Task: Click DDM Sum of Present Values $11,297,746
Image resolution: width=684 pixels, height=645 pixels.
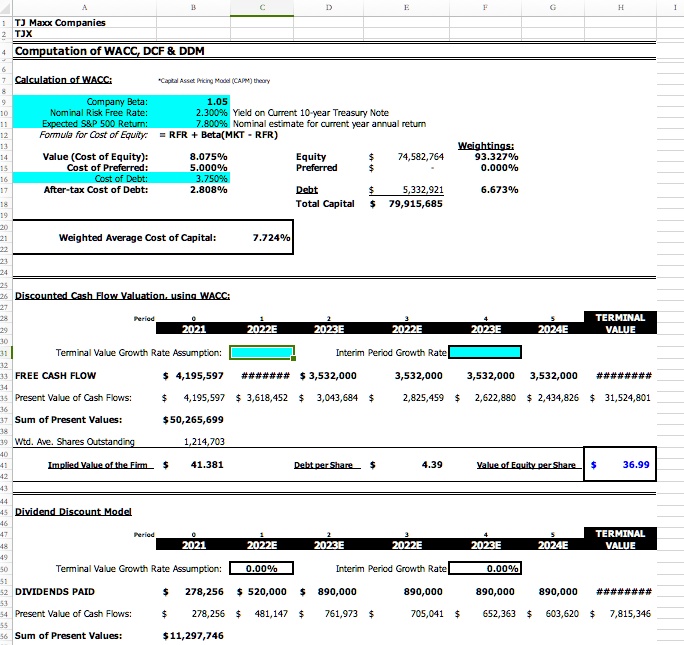Action: (193, 636)
